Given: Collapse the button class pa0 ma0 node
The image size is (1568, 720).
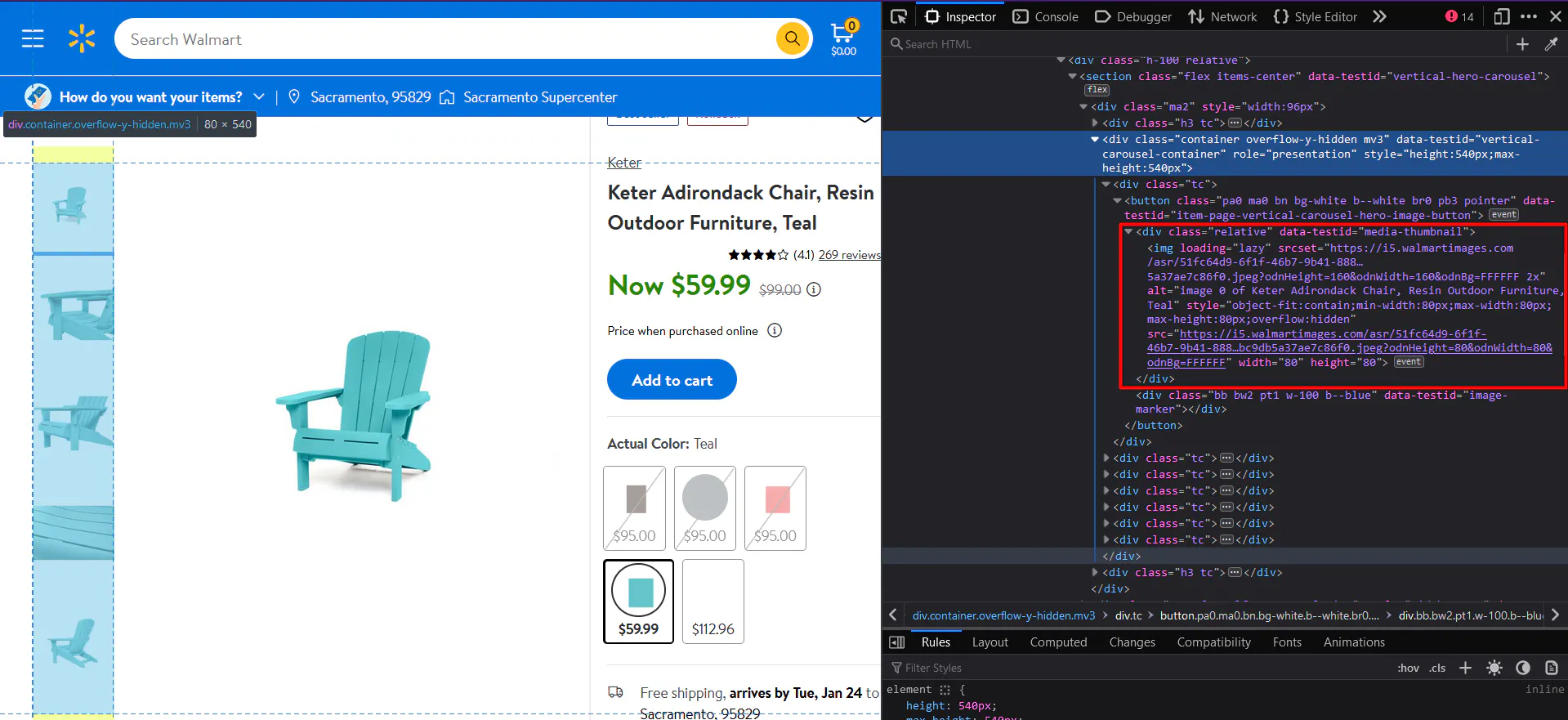Looking at the screenshot, I should [1117, 200].
